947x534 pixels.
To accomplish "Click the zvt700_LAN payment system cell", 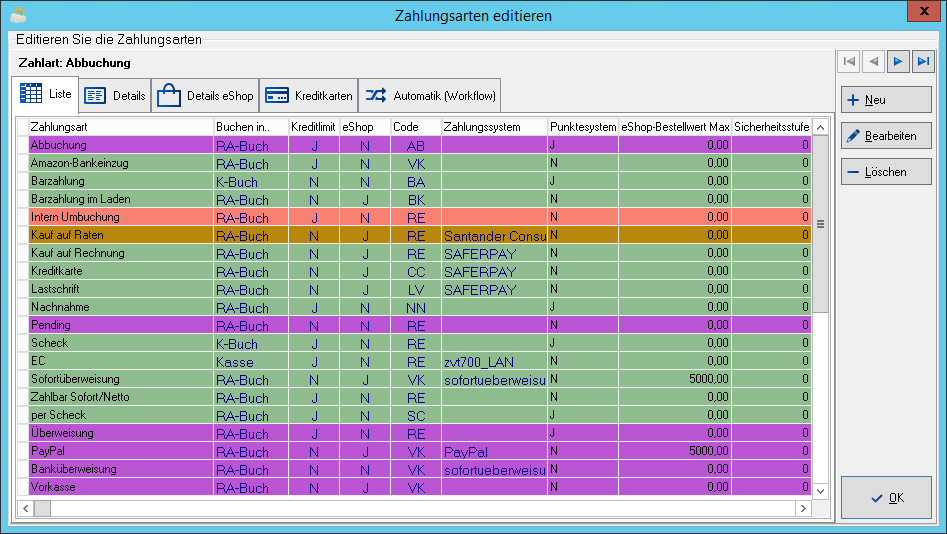I will pyautogui.click(x=494, y=362).
